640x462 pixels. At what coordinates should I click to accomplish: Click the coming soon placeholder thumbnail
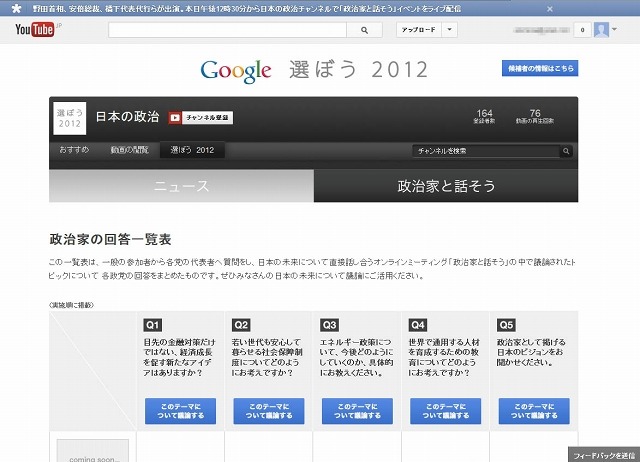(x=93, y=451)
